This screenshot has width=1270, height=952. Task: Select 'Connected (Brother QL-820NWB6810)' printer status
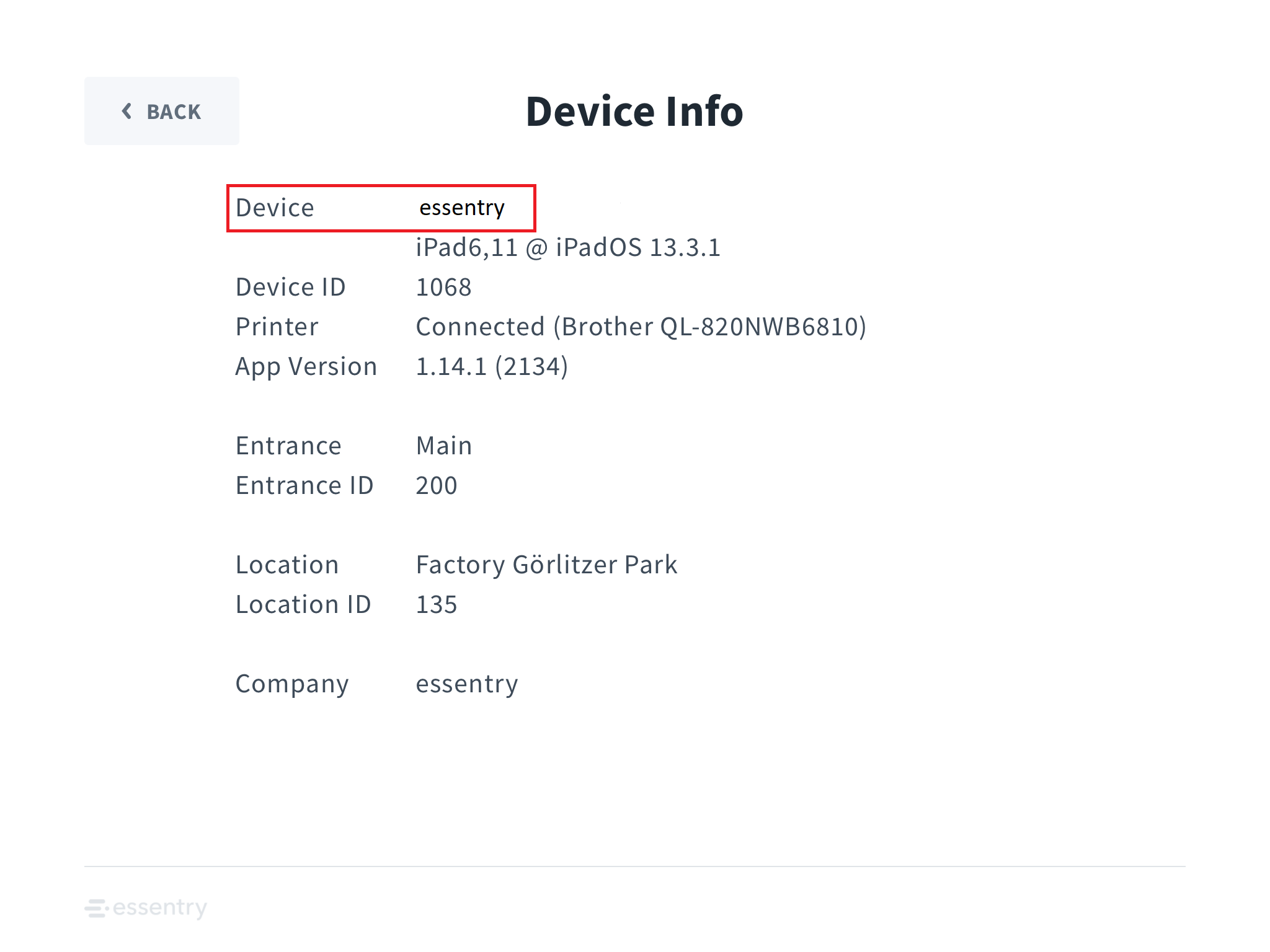click(x=641, y=327)
